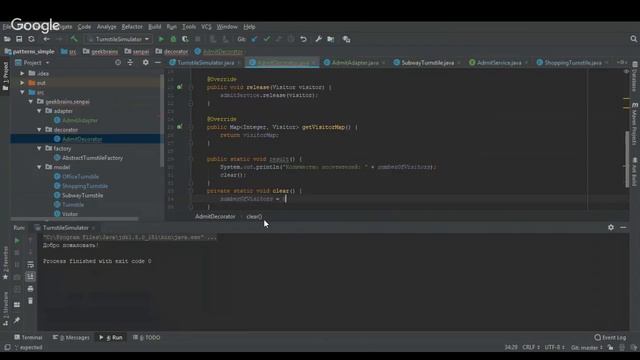Open the Analyze menu
Image resolution: width=640 pixels, height=360 pixels.
(x=107, y=27)
